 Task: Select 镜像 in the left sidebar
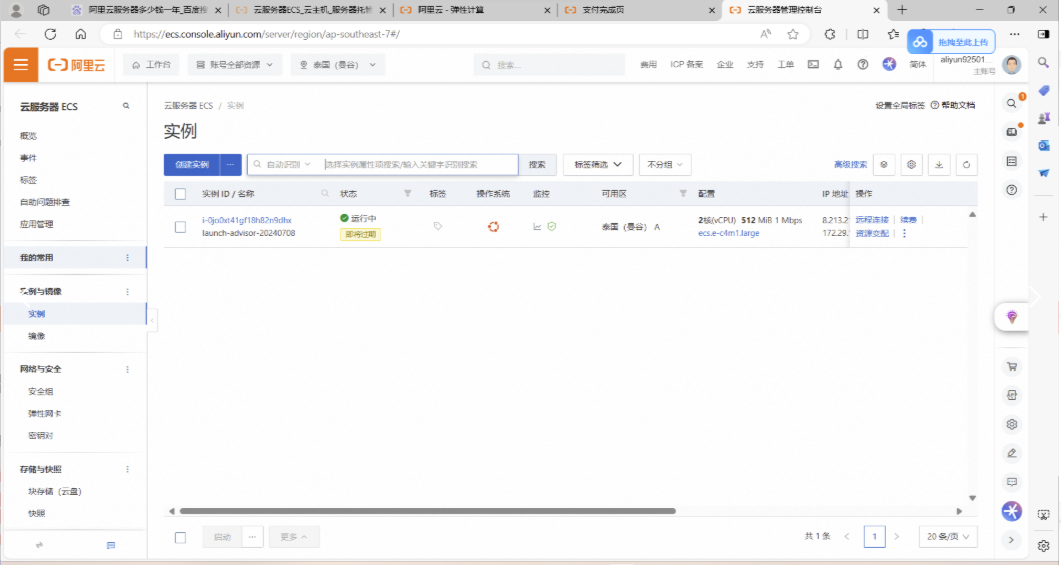click(x=36, y=336)
